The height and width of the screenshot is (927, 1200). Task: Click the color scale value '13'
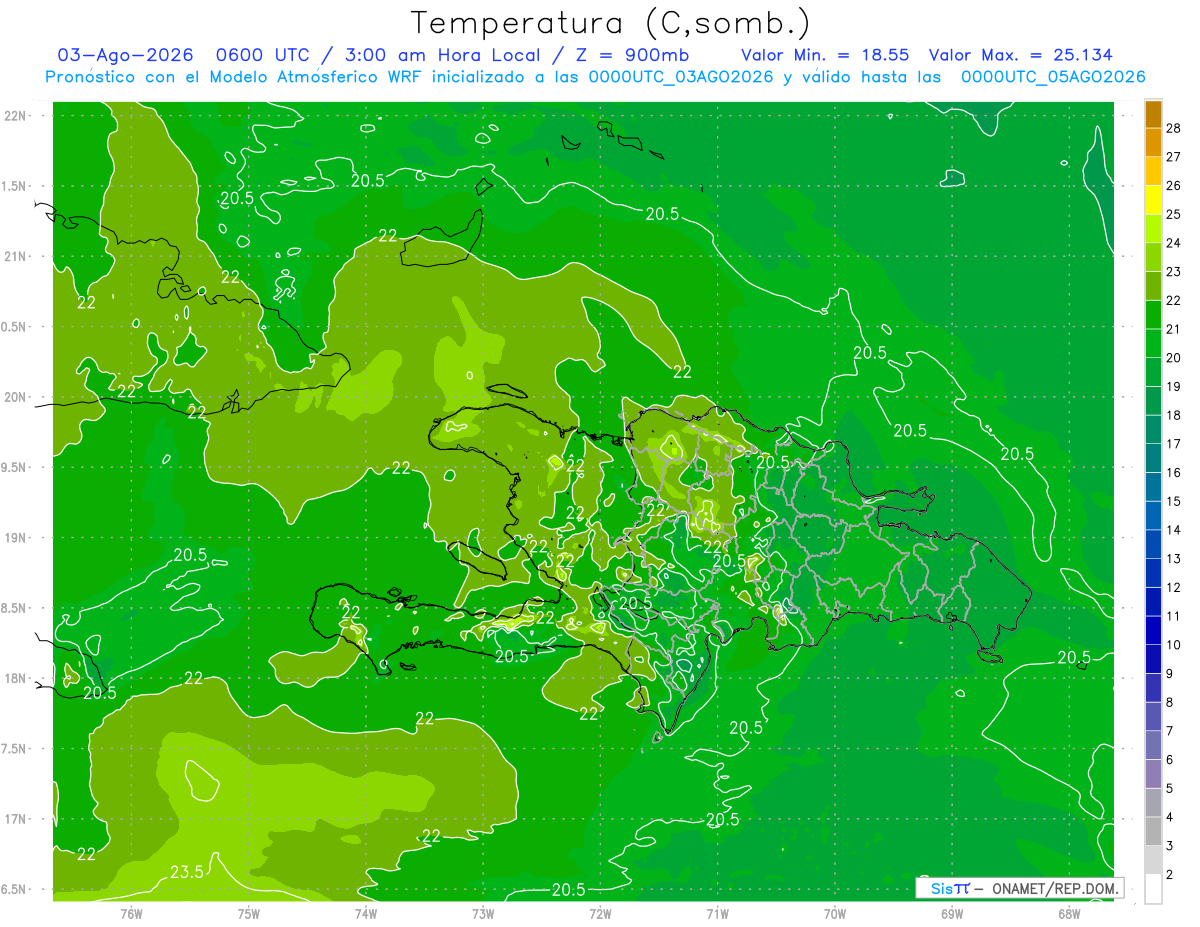point(1174,558)
